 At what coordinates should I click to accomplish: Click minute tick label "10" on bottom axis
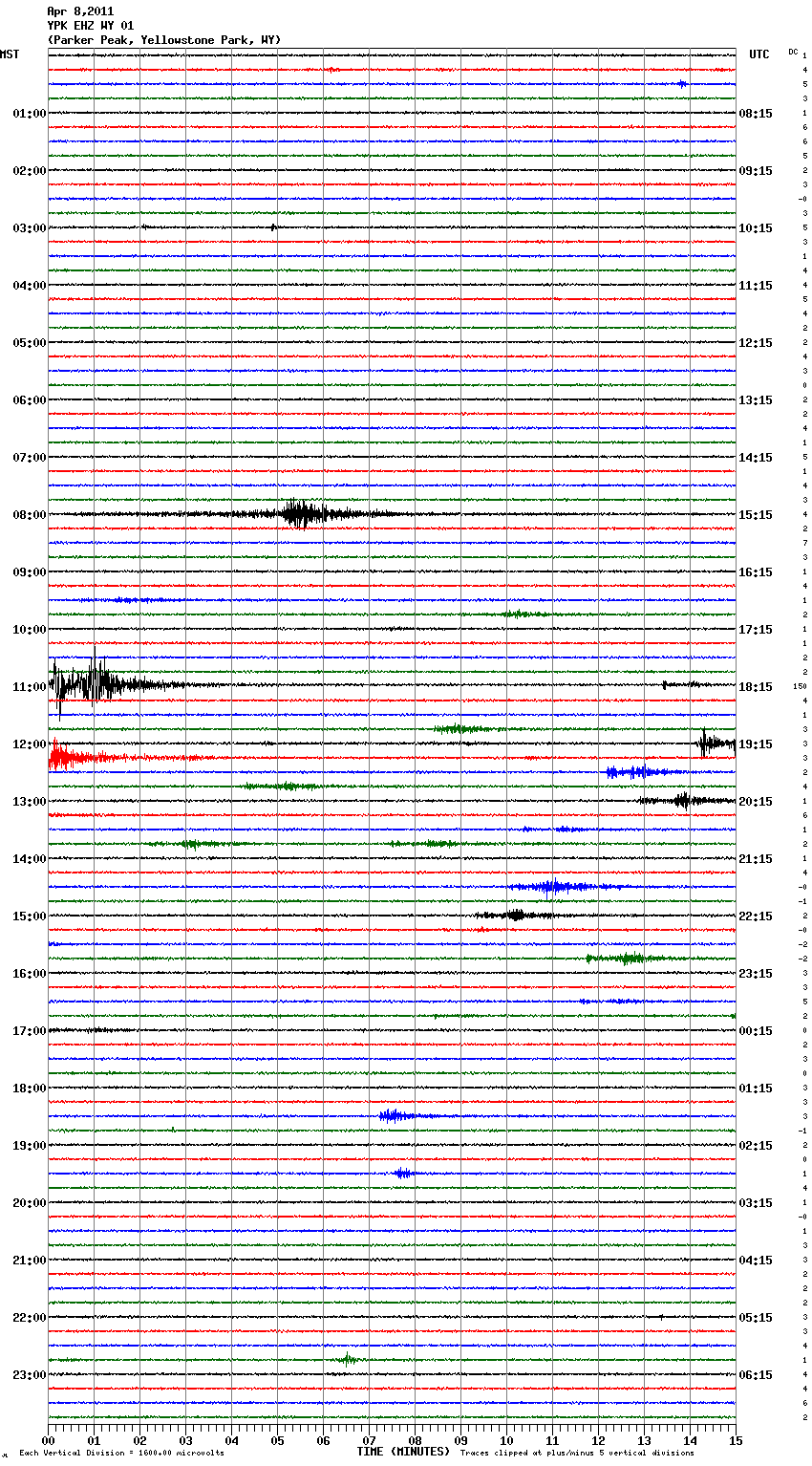[x=507, y=1440]
